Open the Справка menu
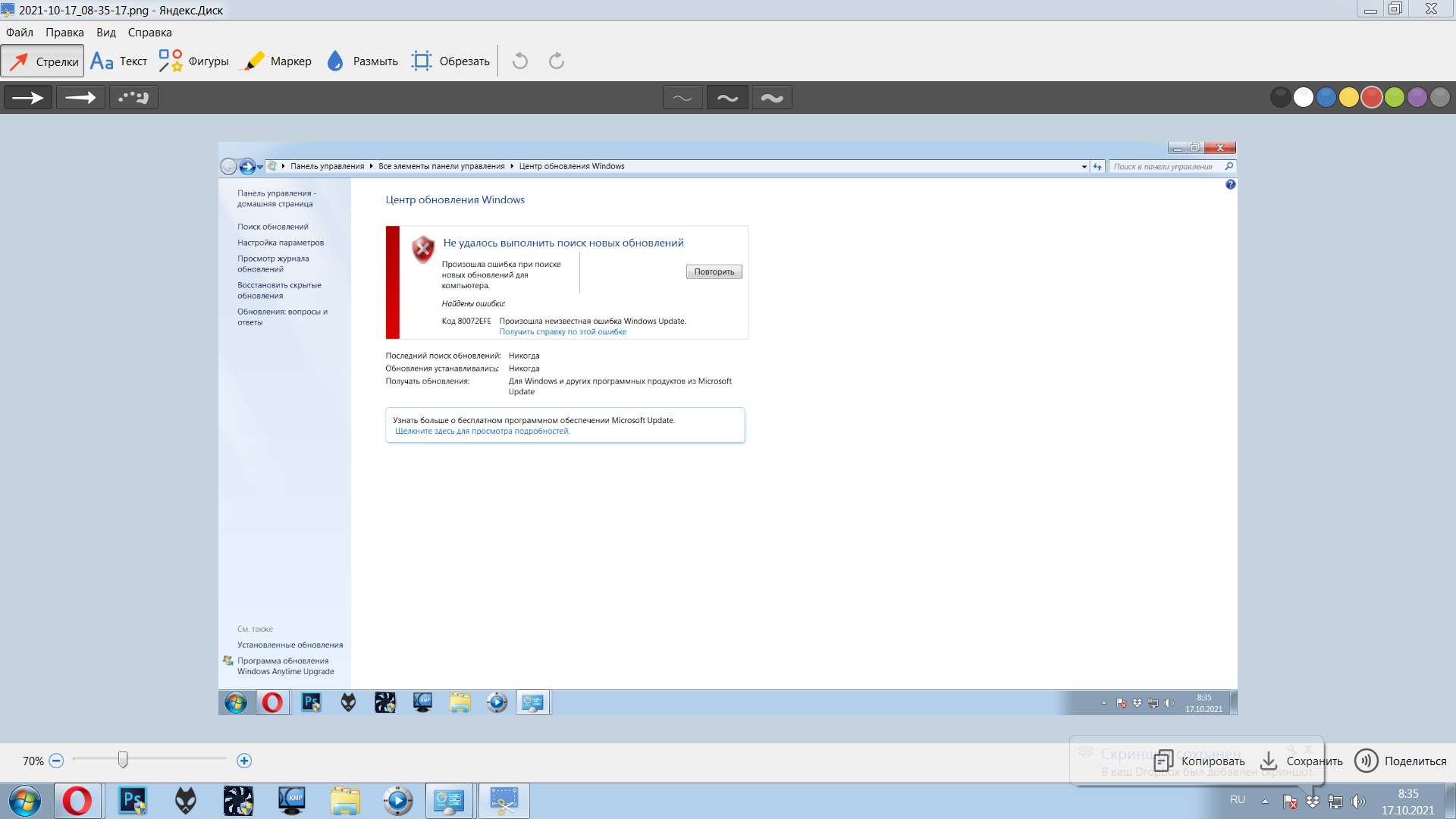Viewport: 1456px width, 819px height. [x=150, y=33]
